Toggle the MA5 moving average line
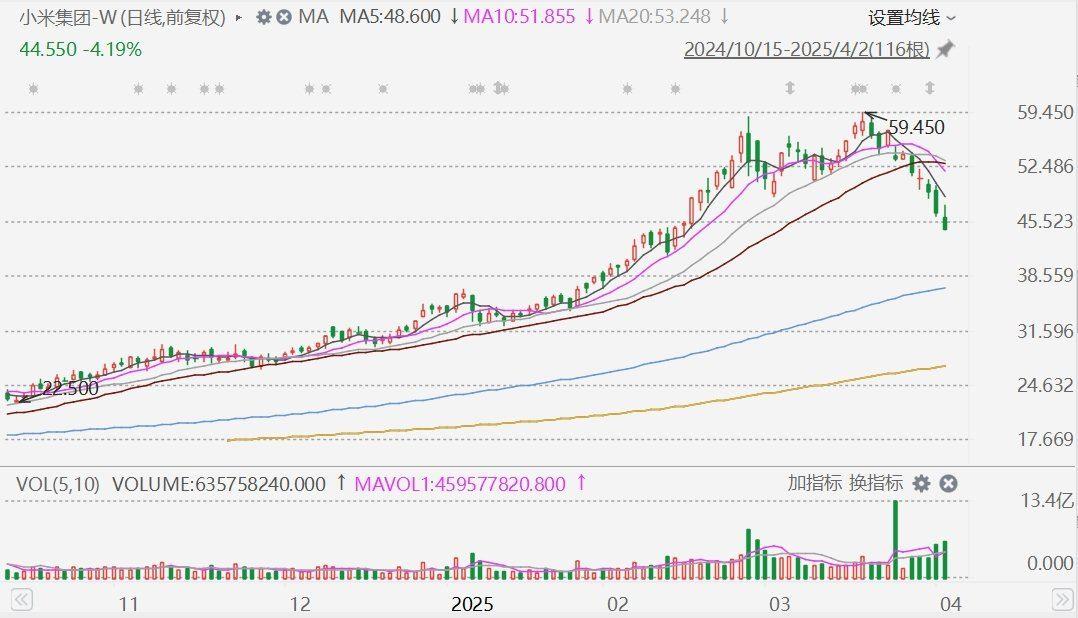Viewport: 1078px width, 618px height. 390,17
